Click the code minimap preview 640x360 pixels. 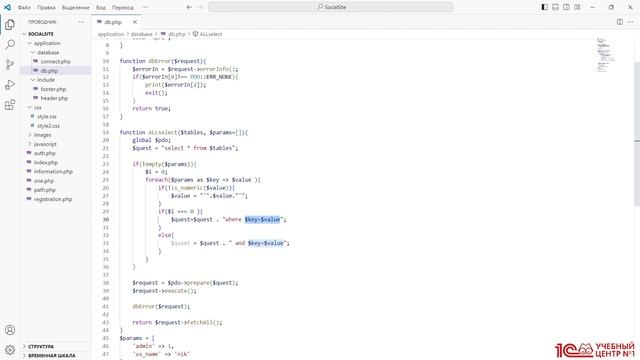point(606,55)
